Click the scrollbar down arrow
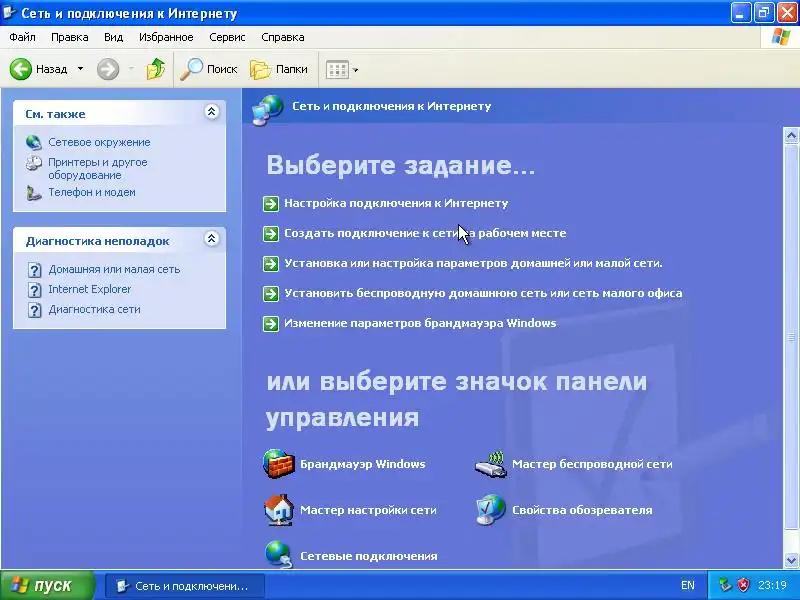This screenshot has width=800, height=600. click(x=791, y=560)
